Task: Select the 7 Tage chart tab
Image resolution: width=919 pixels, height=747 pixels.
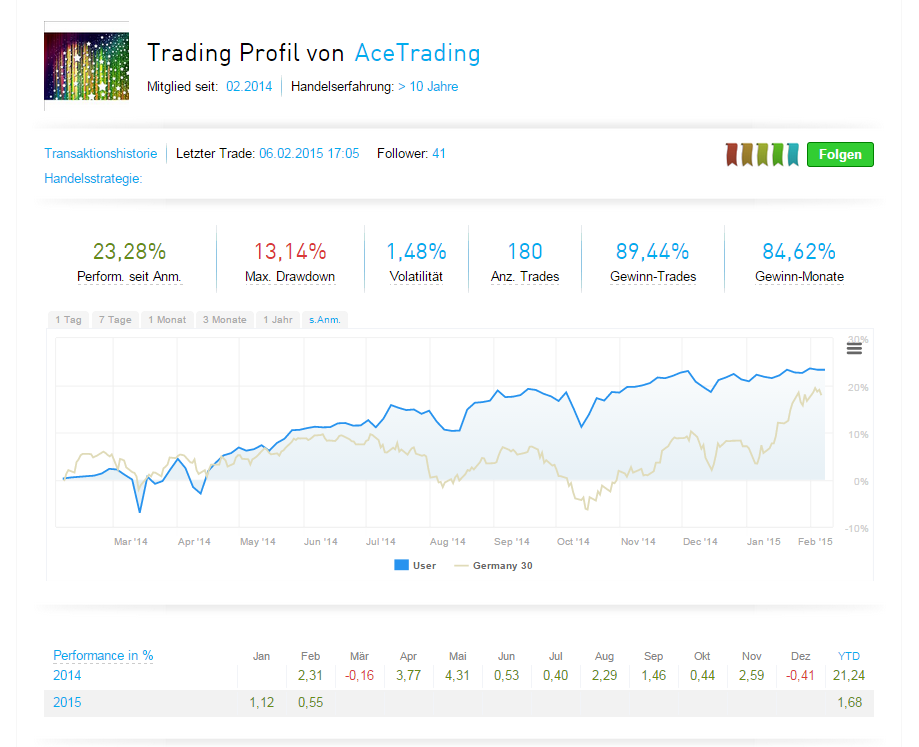Action: pos(113,320)
